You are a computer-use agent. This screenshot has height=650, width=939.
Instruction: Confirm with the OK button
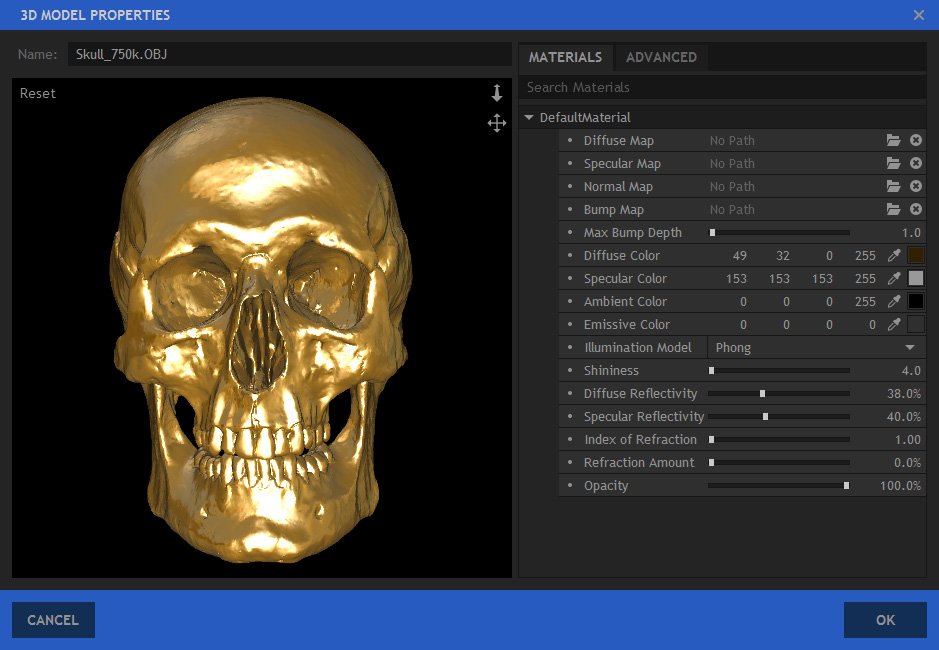pyautogui.click(x=885, y=620)
